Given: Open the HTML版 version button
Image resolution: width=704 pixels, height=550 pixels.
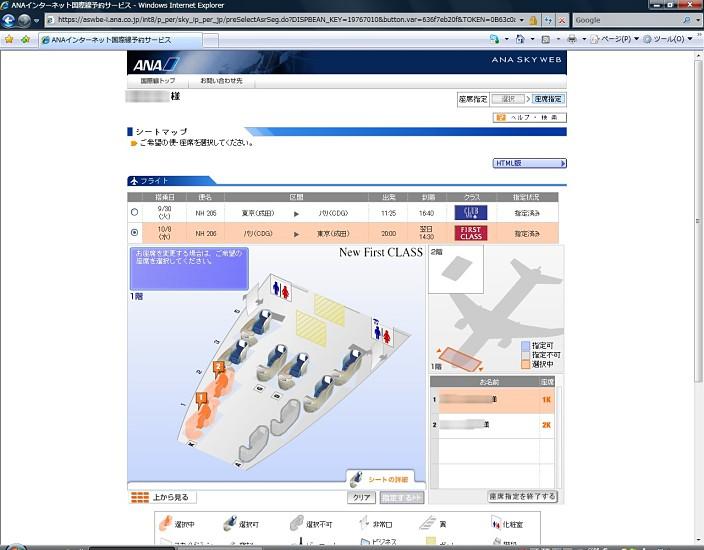Looking at the screenshot, I should (x=530, y=163).
